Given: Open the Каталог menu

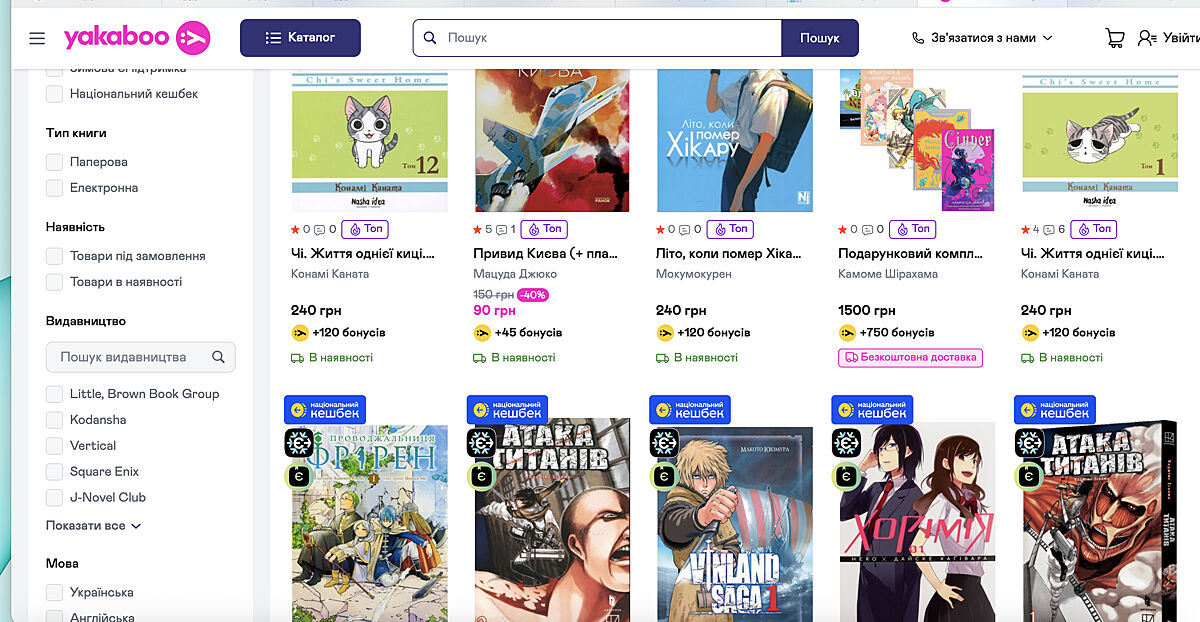Looking at the screenshot, I should [x=300, y=38].
